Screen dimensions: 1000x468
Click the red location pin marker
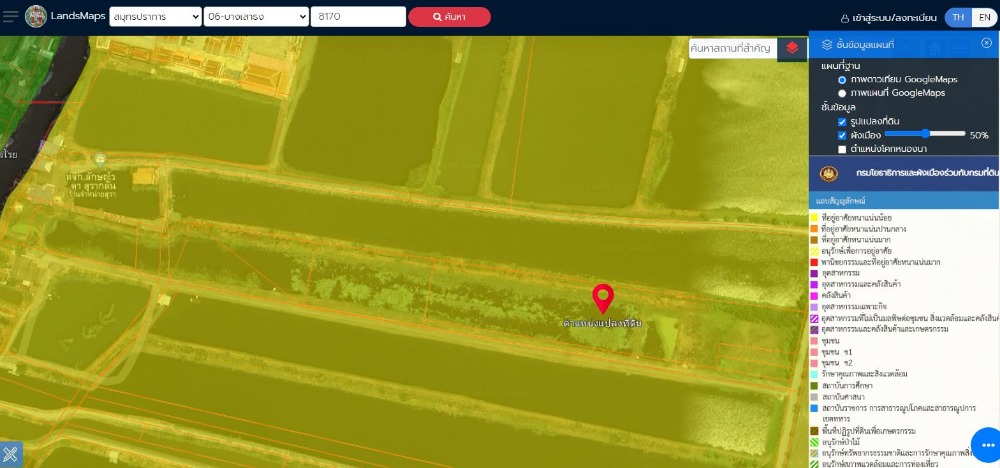(x=603, y=298)
